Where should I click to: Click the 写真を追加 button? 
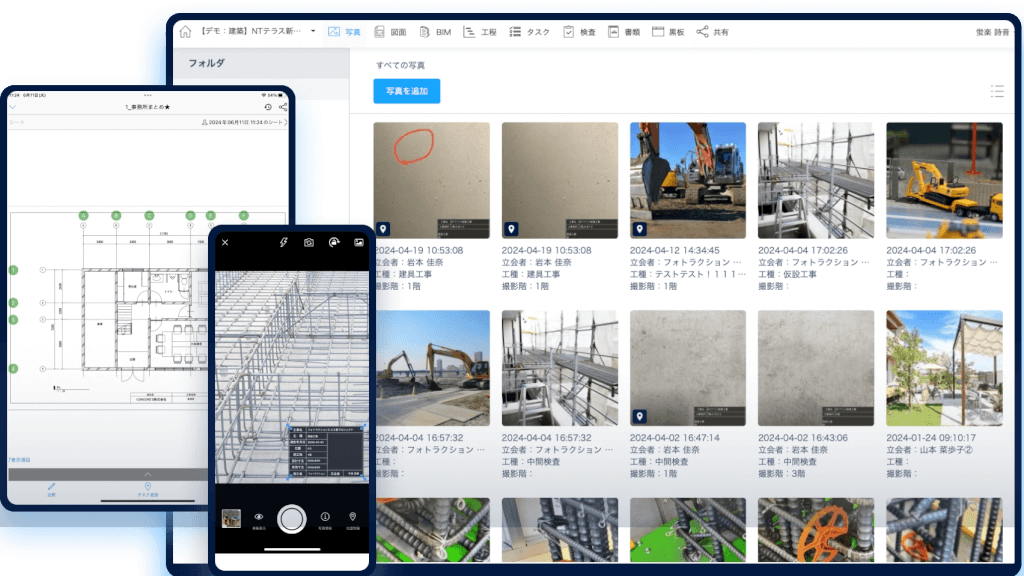point(406,91)
